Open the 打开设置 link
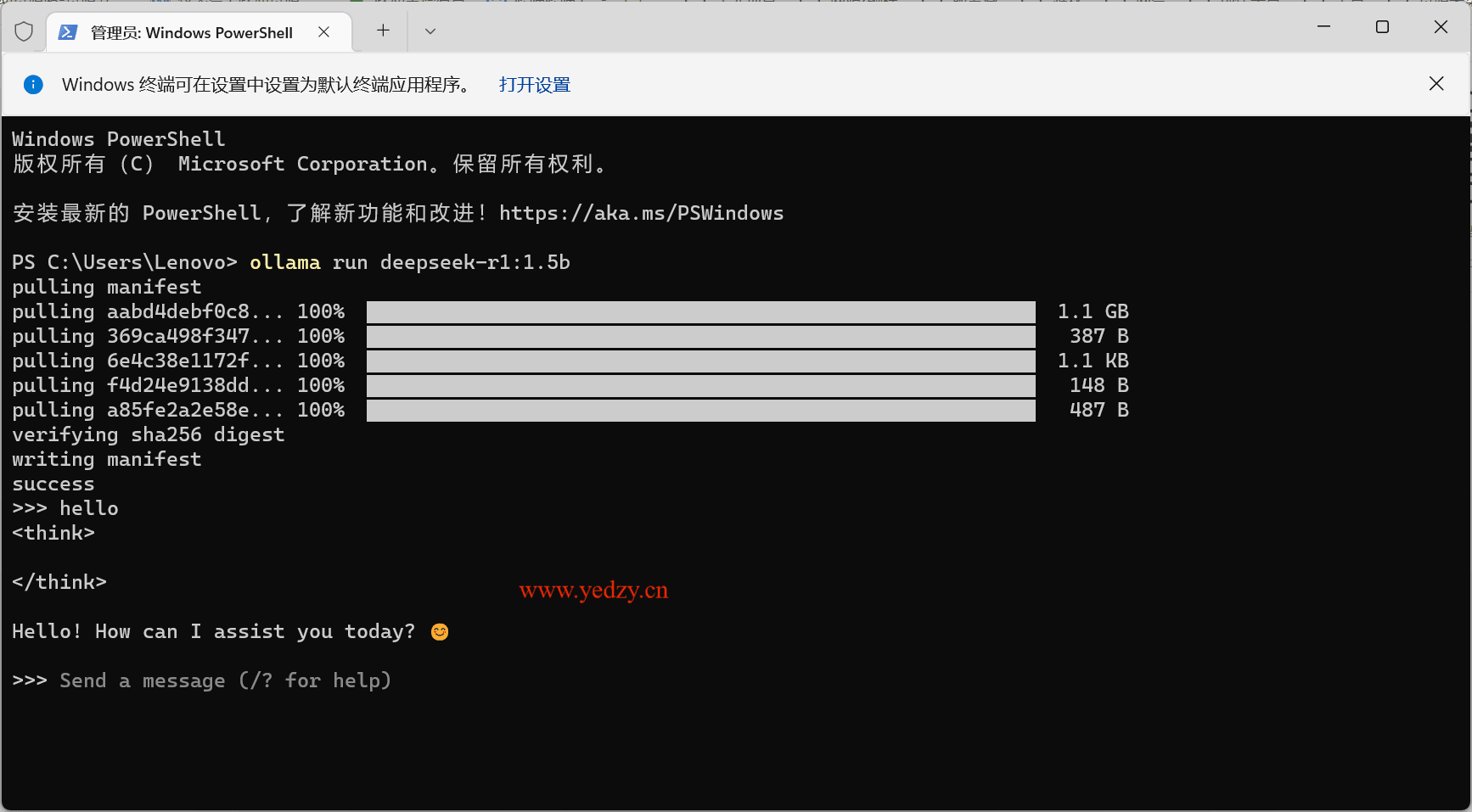The width and height of the screenshot is (1472, 812). 535,85
